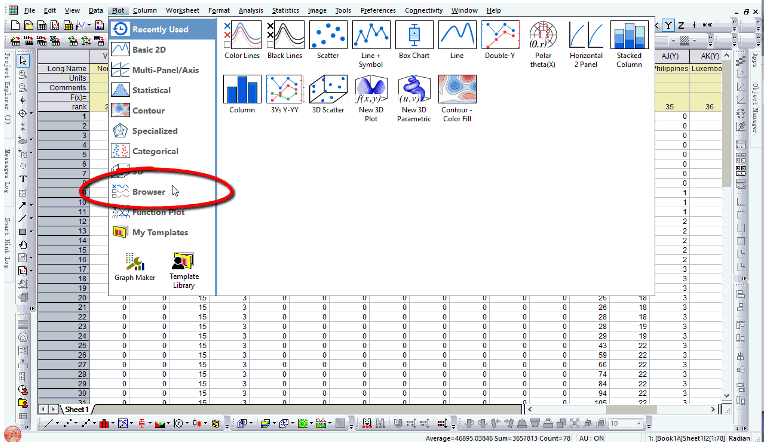
Task: Select the row 25 header
Action: [64, 346]
